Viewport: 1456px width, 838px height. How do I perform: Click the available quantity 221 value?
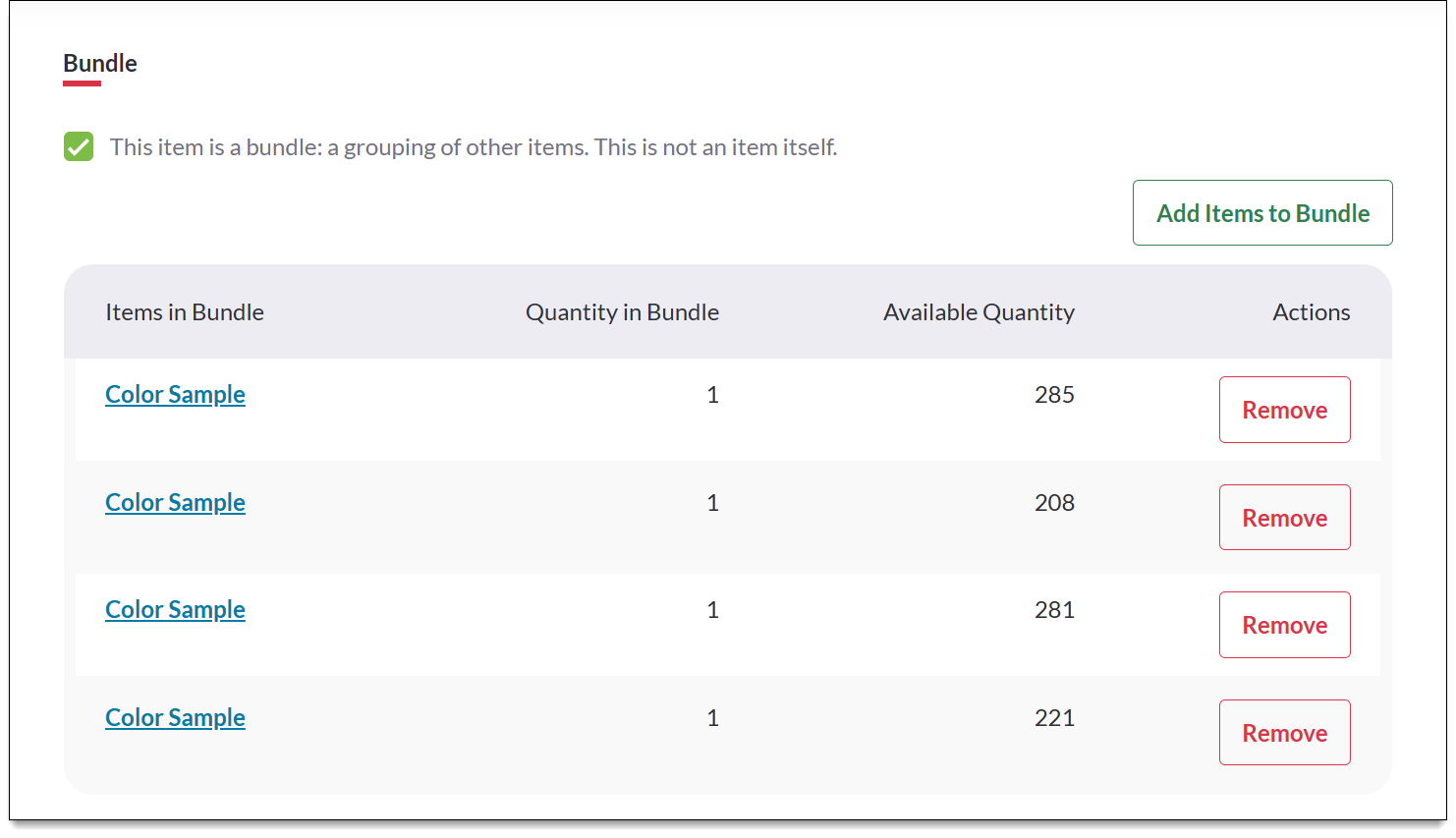1053,717
